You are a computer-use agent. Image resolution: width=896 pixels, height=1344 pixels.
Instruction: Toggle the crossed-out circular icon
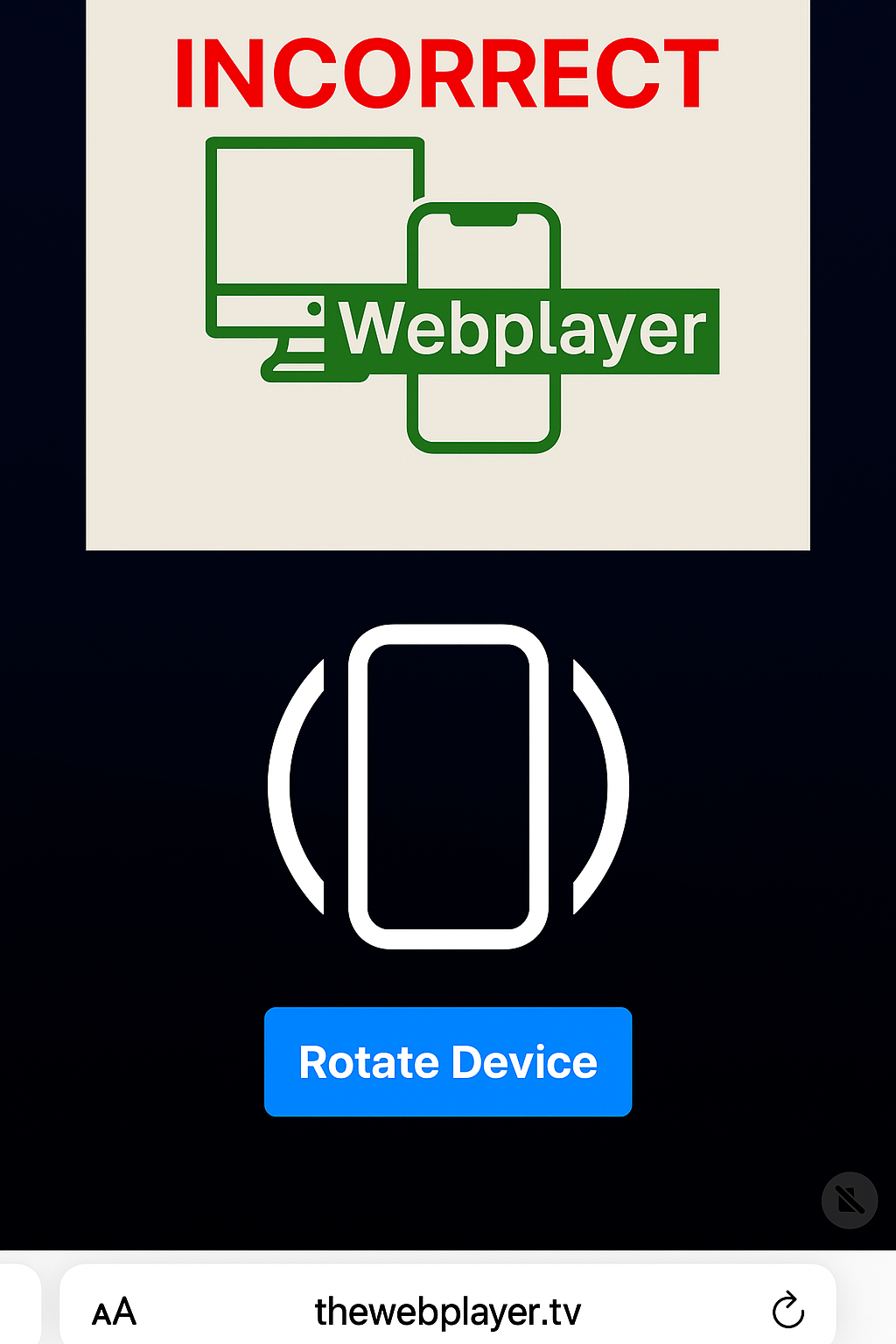pos(850,1200)
